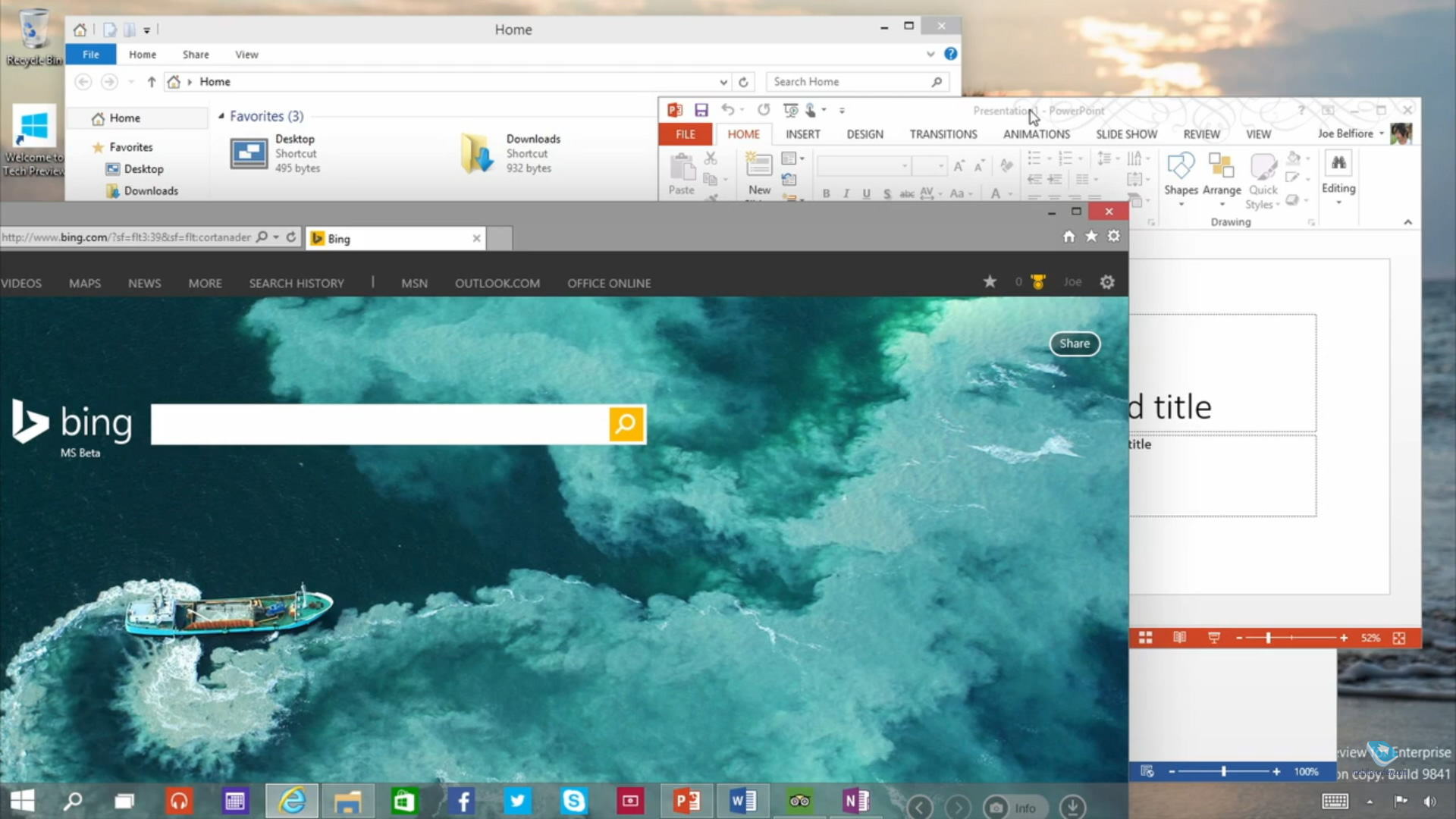Open Bing settings gear icon
Image resolution: width=1456 pixels, height=819 pixels.
point(1107,282)
